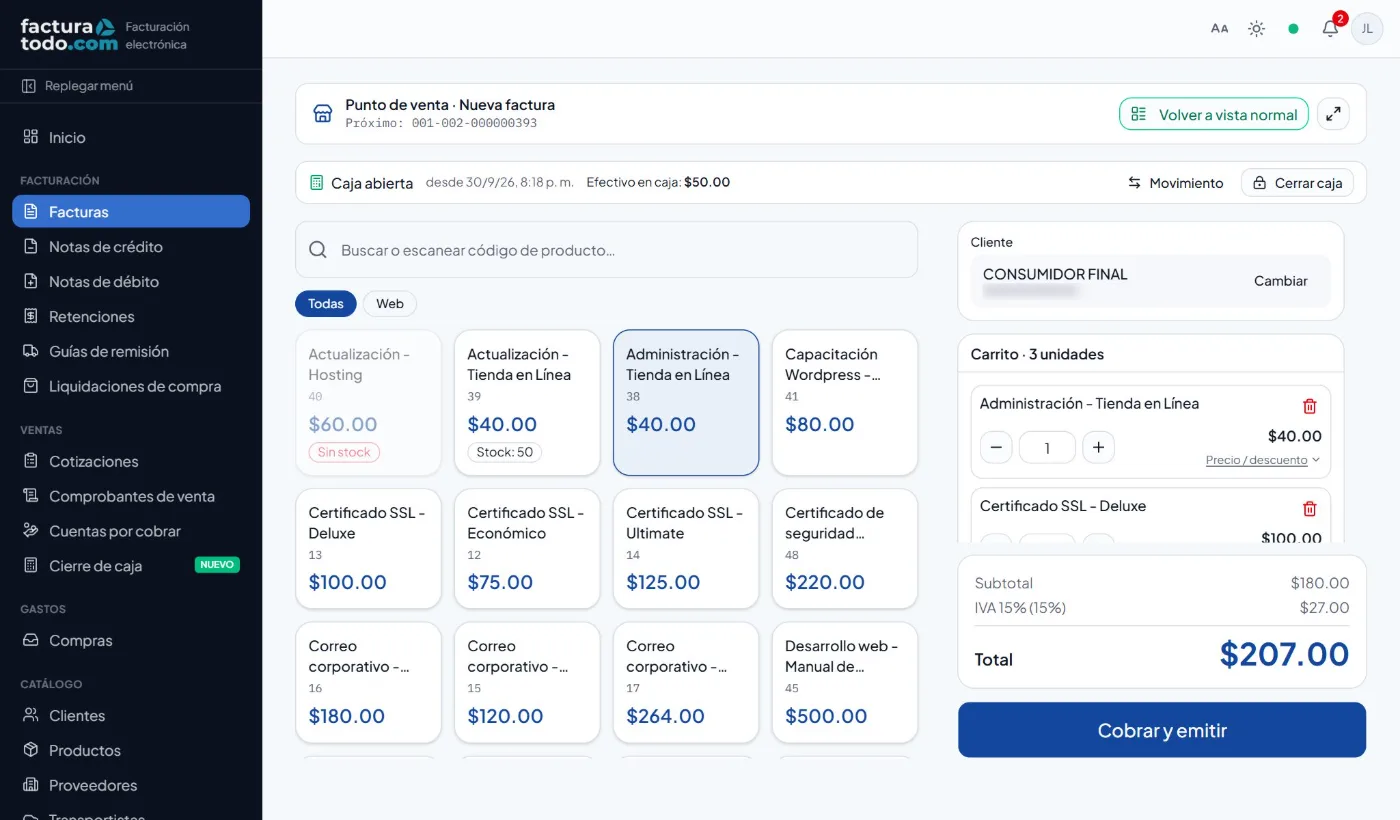1400x820 pixels.
Task: Select the Web category filter
Action: pos(390,304)
